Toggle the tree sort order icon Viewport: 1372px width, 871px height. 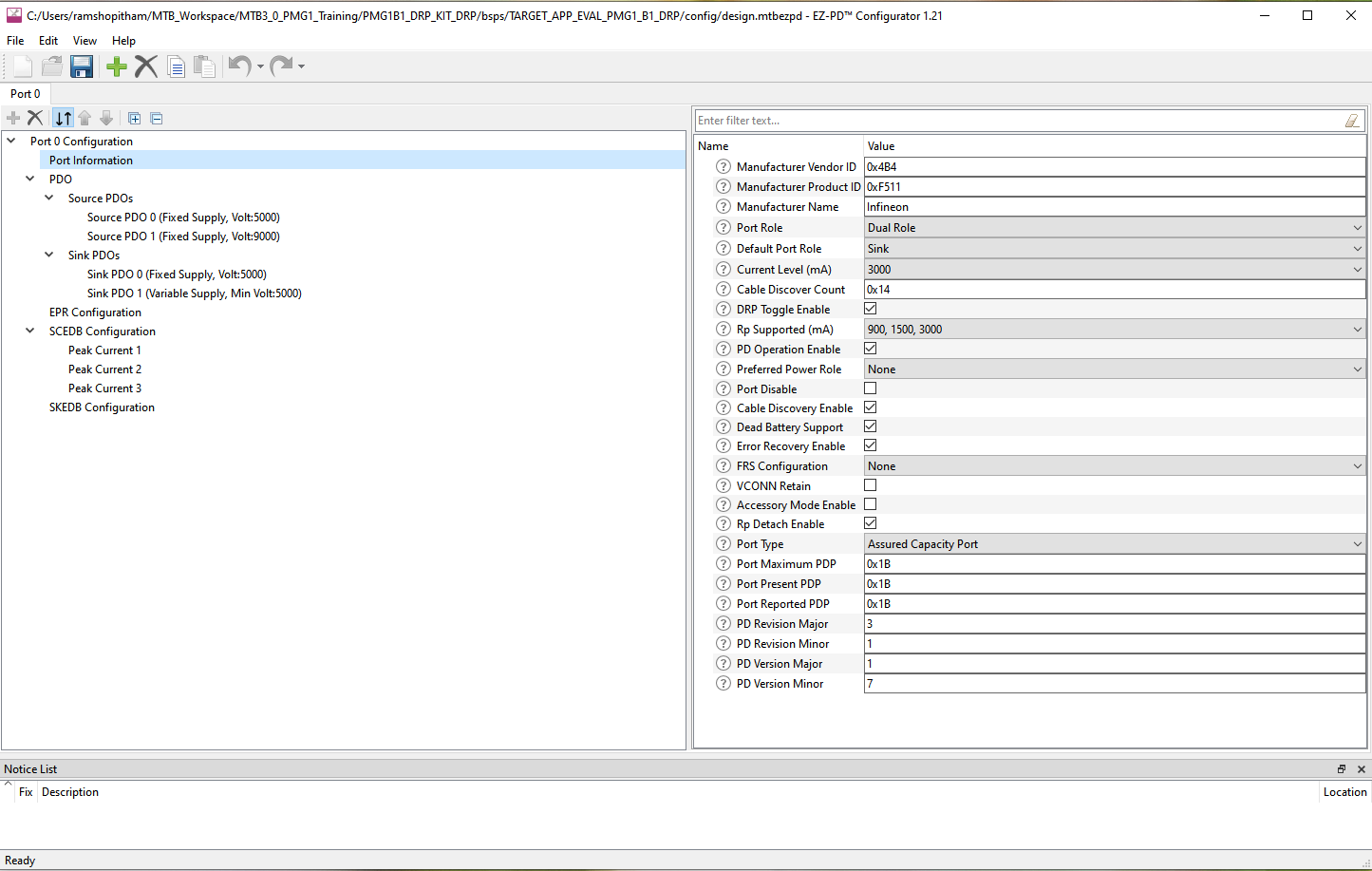pos(63,118)
